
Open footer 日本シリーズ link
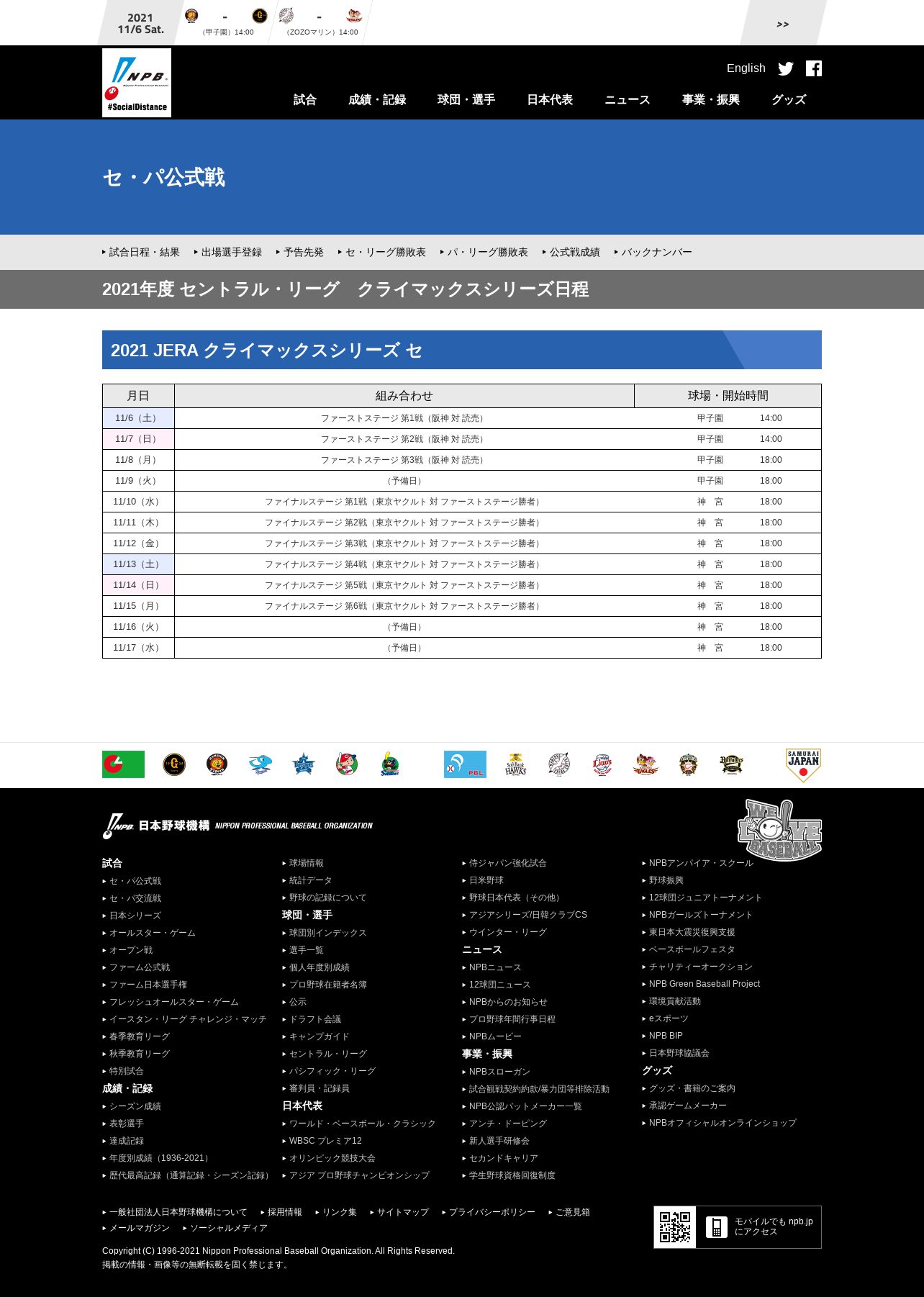click(x=132, y=916)
